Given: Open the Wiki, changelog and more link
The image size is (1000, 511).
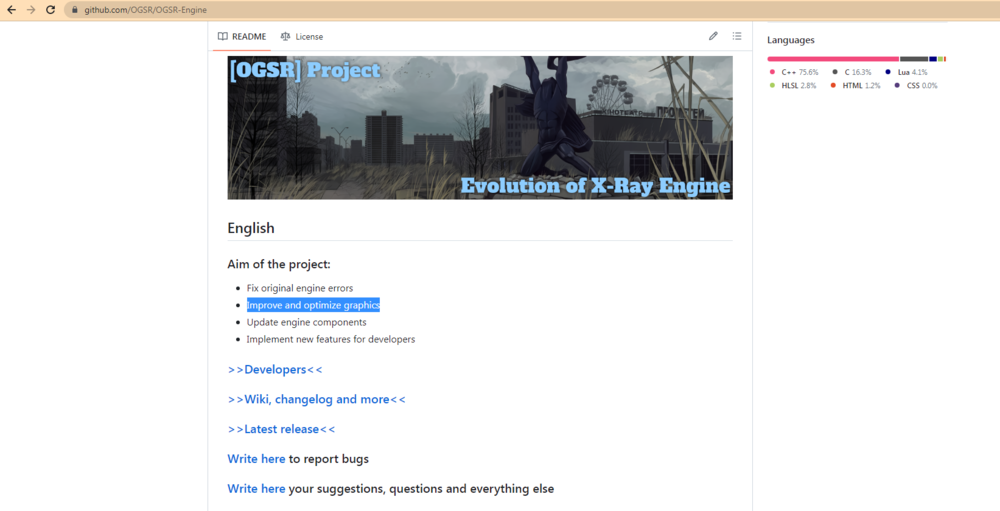Looking at the screenshot, I should (x=316, y=399).
